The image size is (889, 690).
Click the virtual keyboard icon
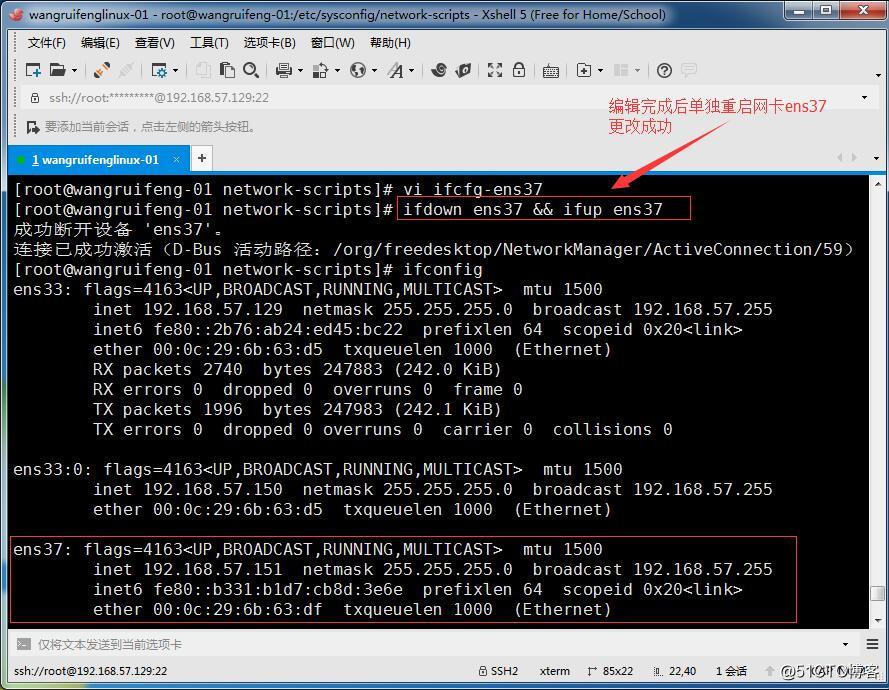(551, 71)
